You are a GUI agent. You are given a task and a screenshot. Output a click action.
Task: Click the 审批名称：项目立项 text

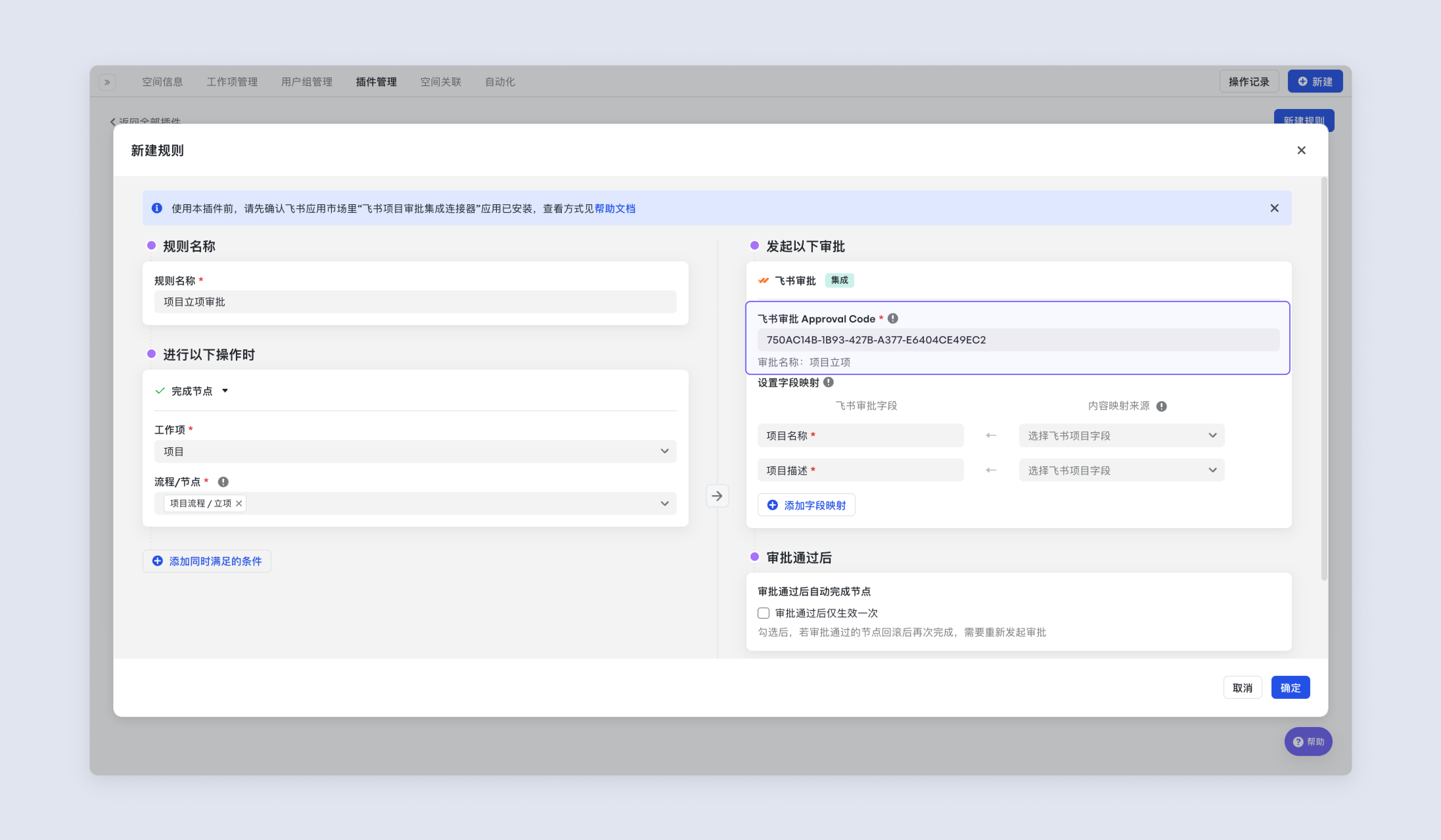tap(804, 362)
